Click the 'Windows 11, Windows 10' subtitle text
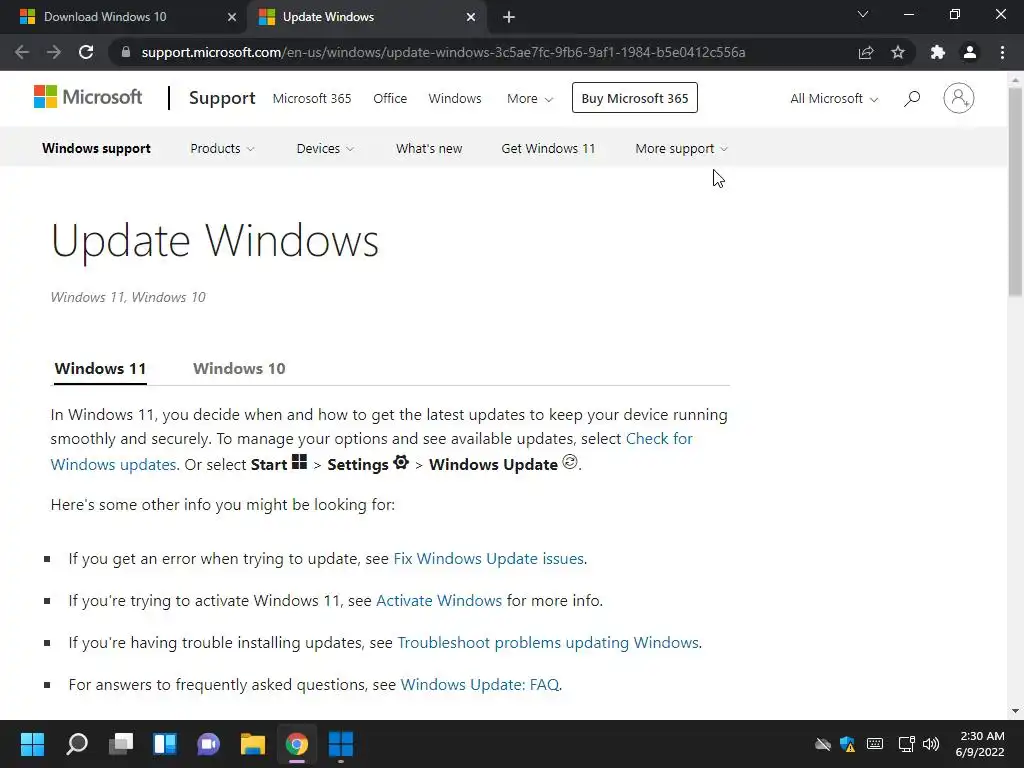 (128, 297)
